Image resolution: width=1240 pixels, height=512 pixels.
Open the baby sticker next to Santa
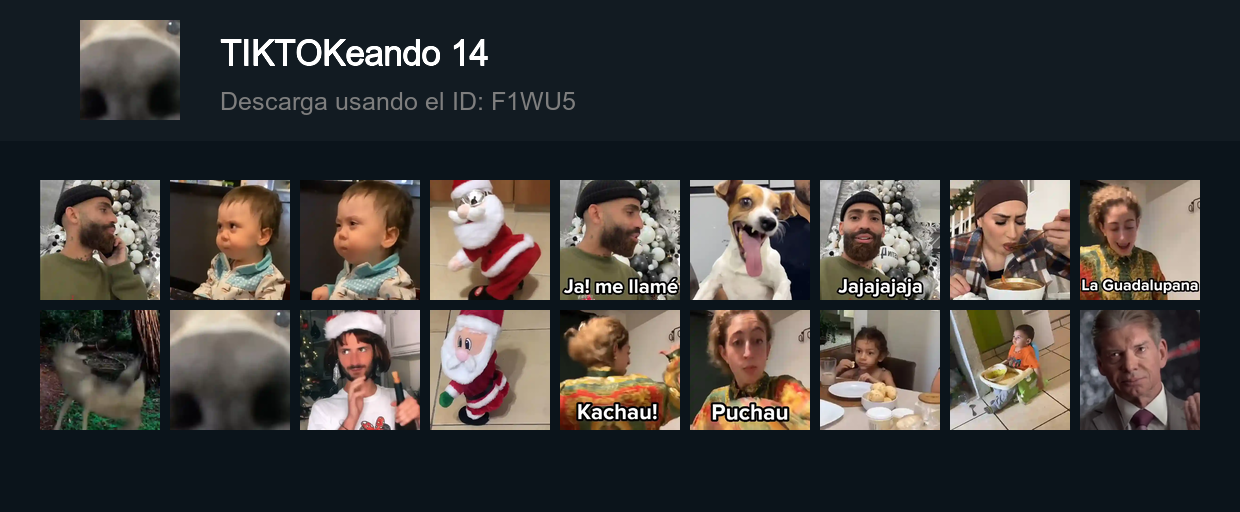click(360, 240)
